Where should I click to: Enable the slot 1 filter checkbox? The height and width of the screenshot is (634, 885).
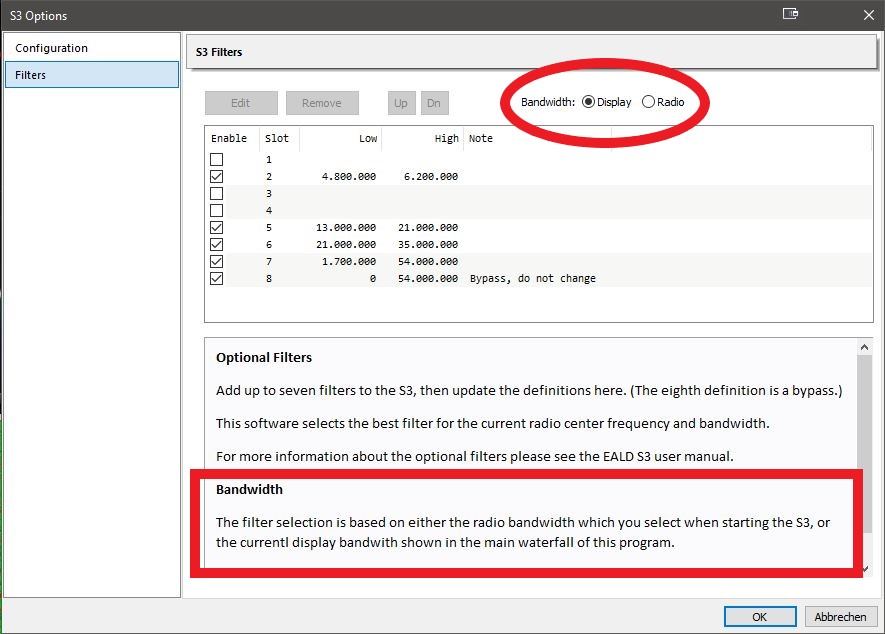click(x=217, y=160)
